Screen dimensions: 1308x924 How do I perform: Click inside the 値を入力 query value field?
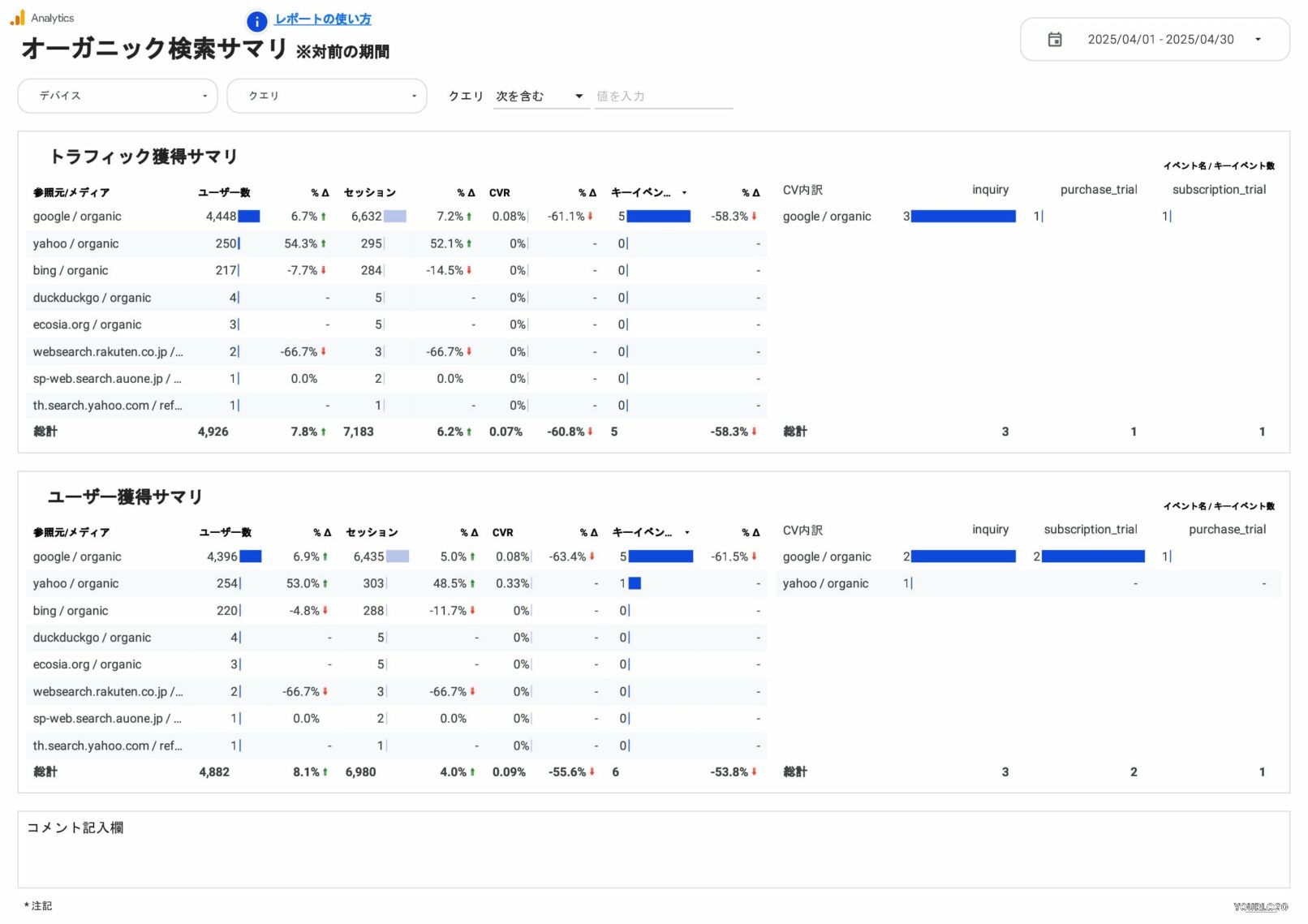coord(661,96)
